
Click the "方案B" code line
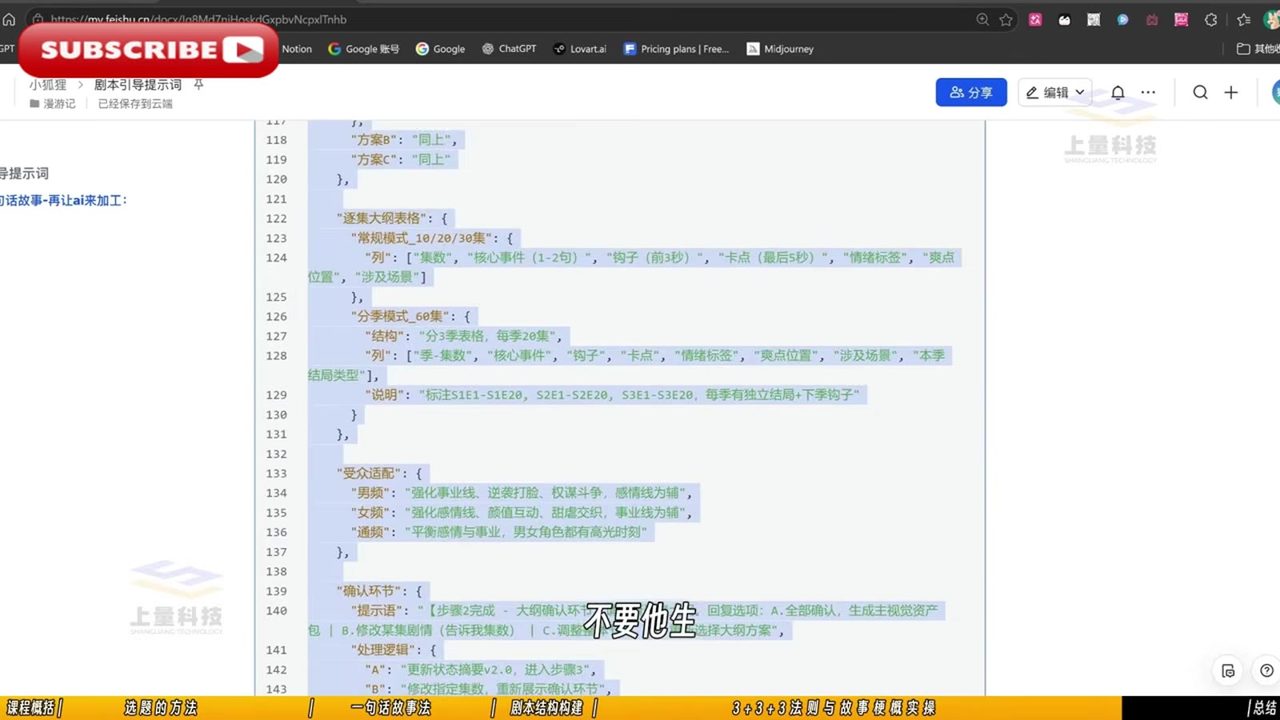coord(404,140)
